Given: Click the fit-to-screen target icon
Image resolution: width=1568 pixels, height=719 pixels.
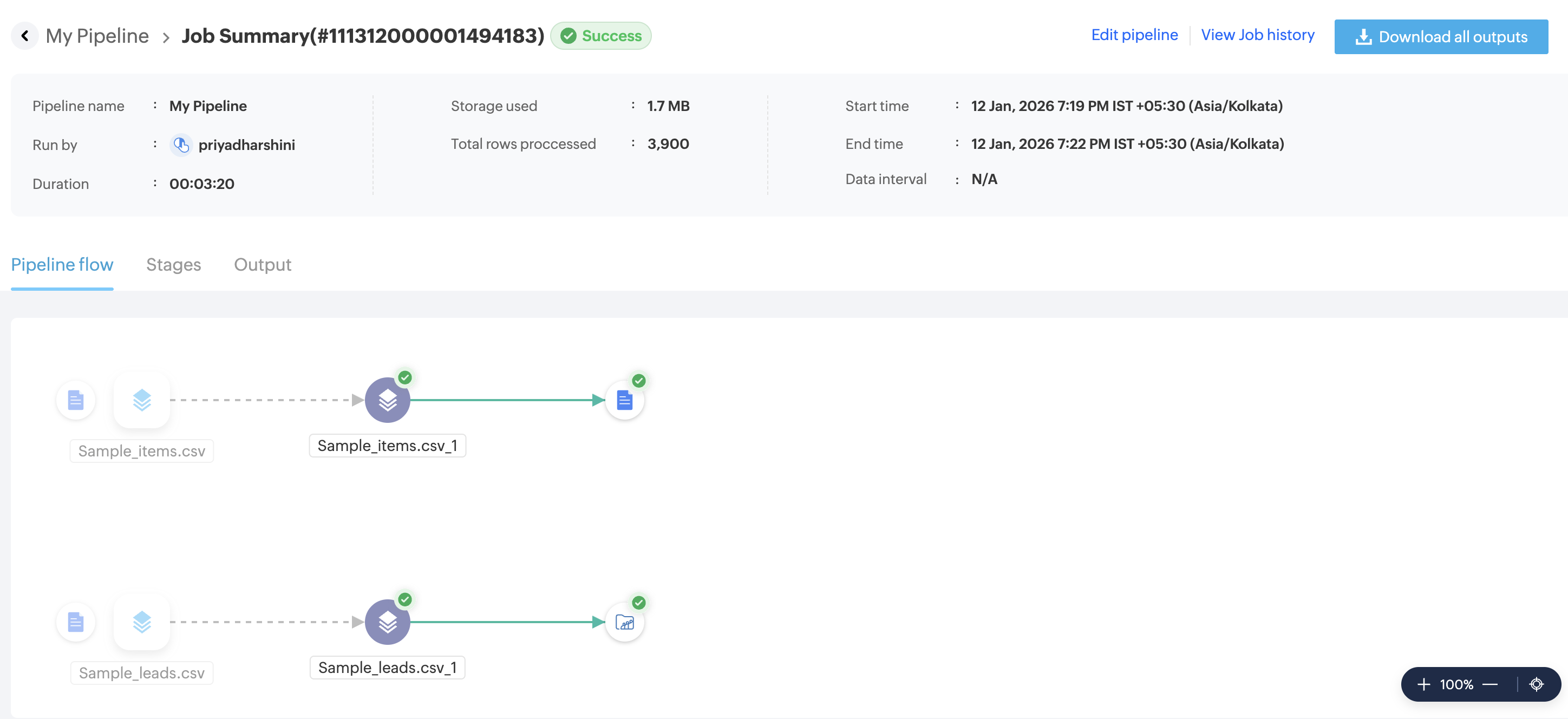Looking at the screenshot, I should coord(1537,684).
